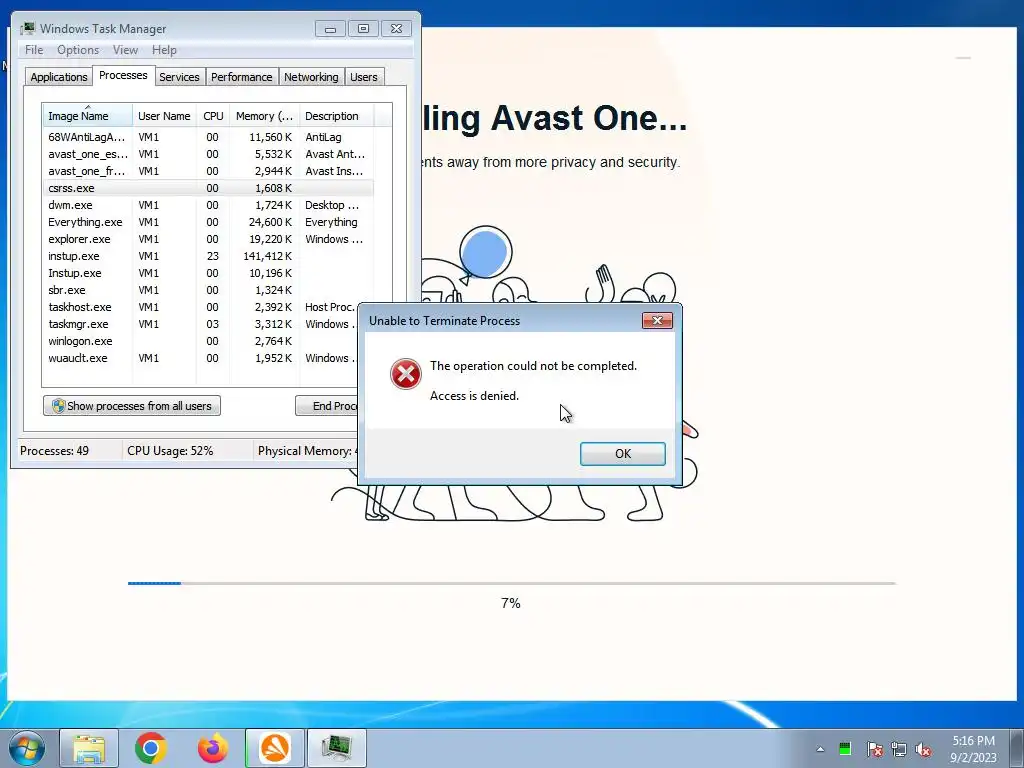Viewport: 1024px width, 768px height.
Task: Select the winlogon.exe process row
Action: [x=200, y=341]
